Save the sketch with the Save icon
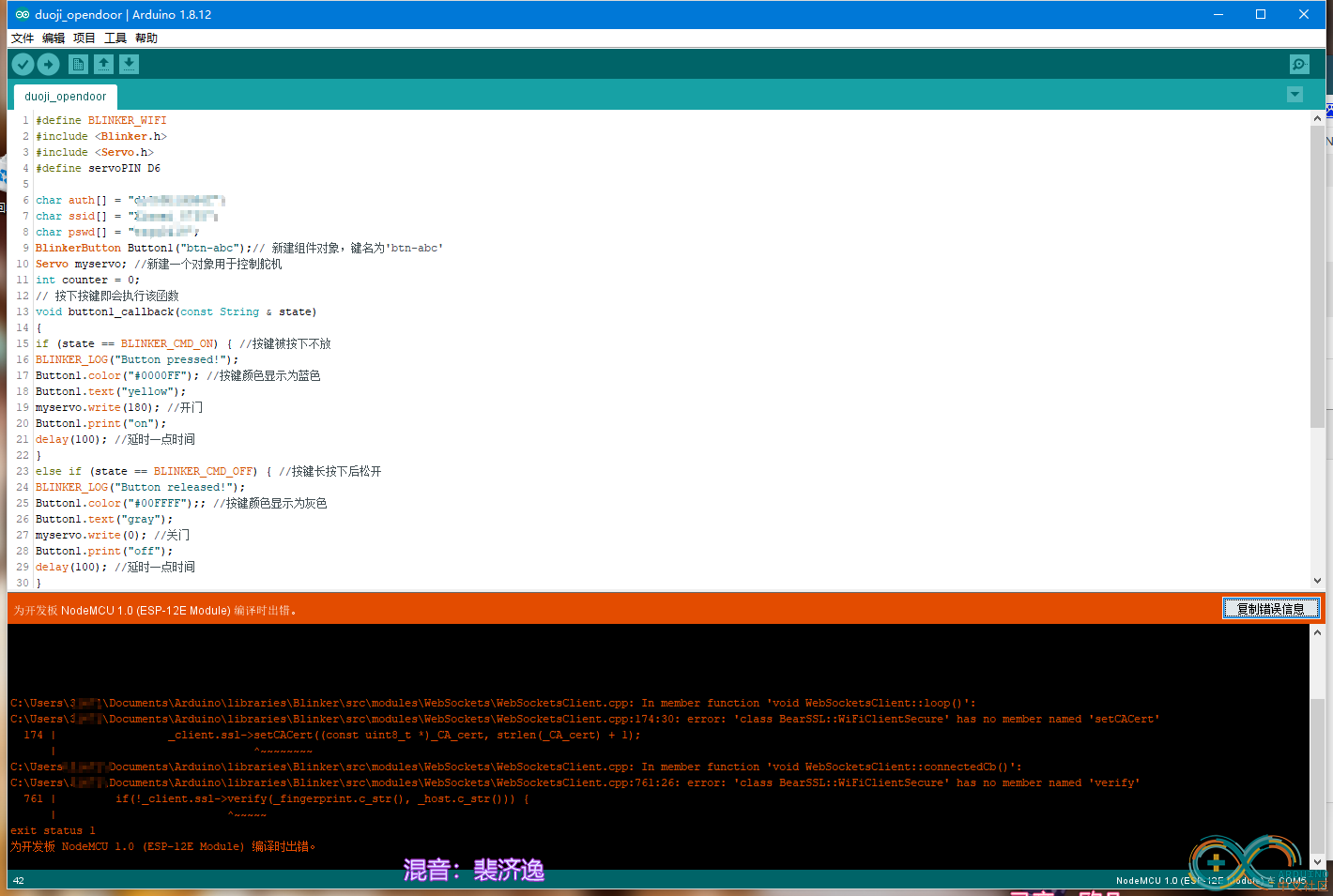Screen dimensions: 1333x896 tap(129, 64)
